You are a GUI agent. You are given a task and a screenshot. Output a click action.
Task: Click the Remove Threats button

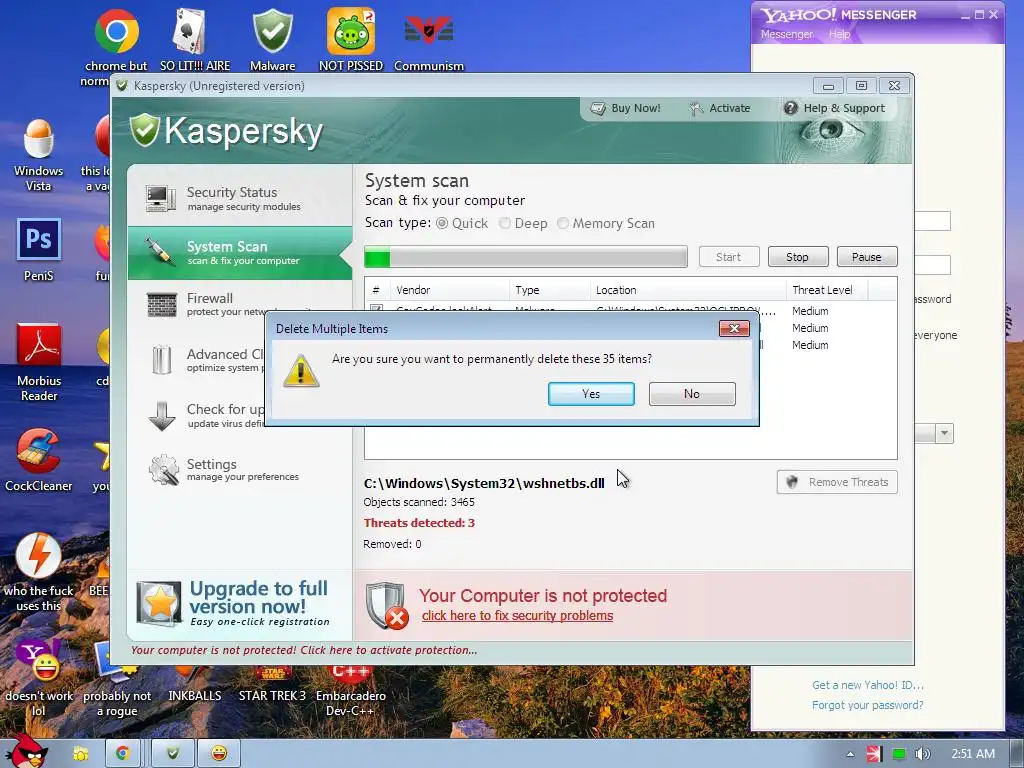tap(837, 482)
